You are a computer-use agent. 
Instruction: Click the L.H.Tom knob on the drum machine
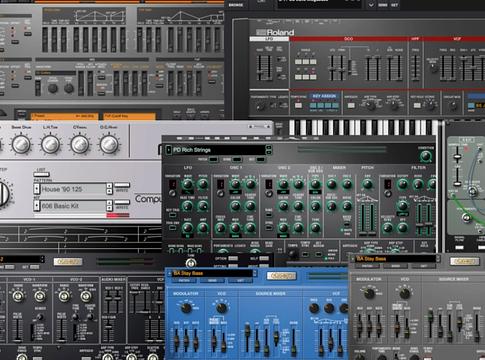point(51,144)
